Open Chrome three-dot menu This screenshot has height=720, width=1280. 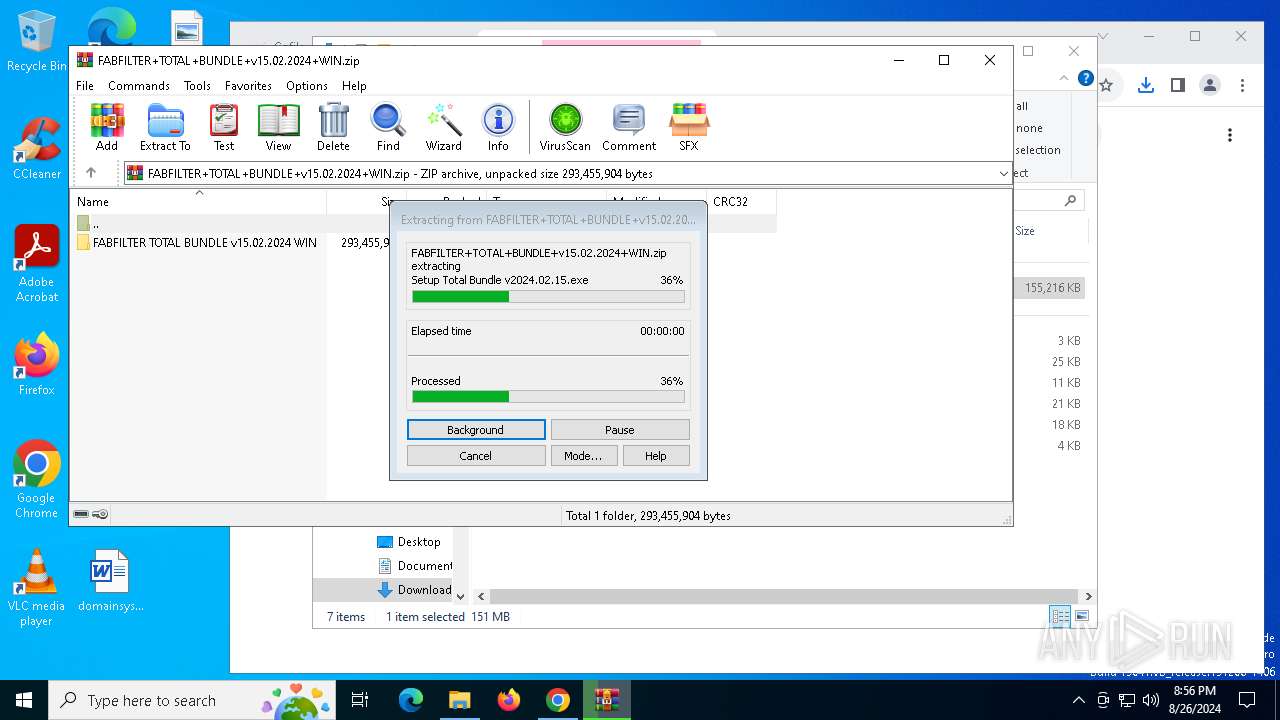[1242, 86]
